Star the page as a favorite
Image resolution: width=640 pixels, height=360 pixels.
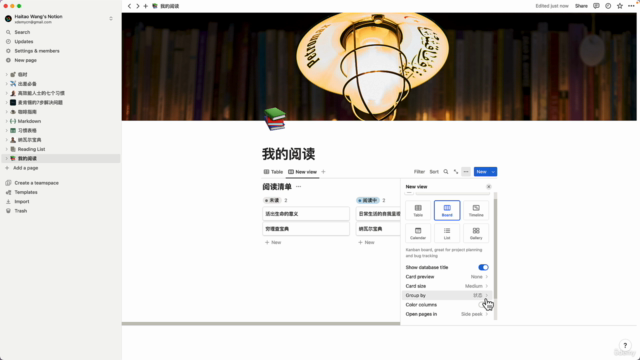(x=620, y=6)
